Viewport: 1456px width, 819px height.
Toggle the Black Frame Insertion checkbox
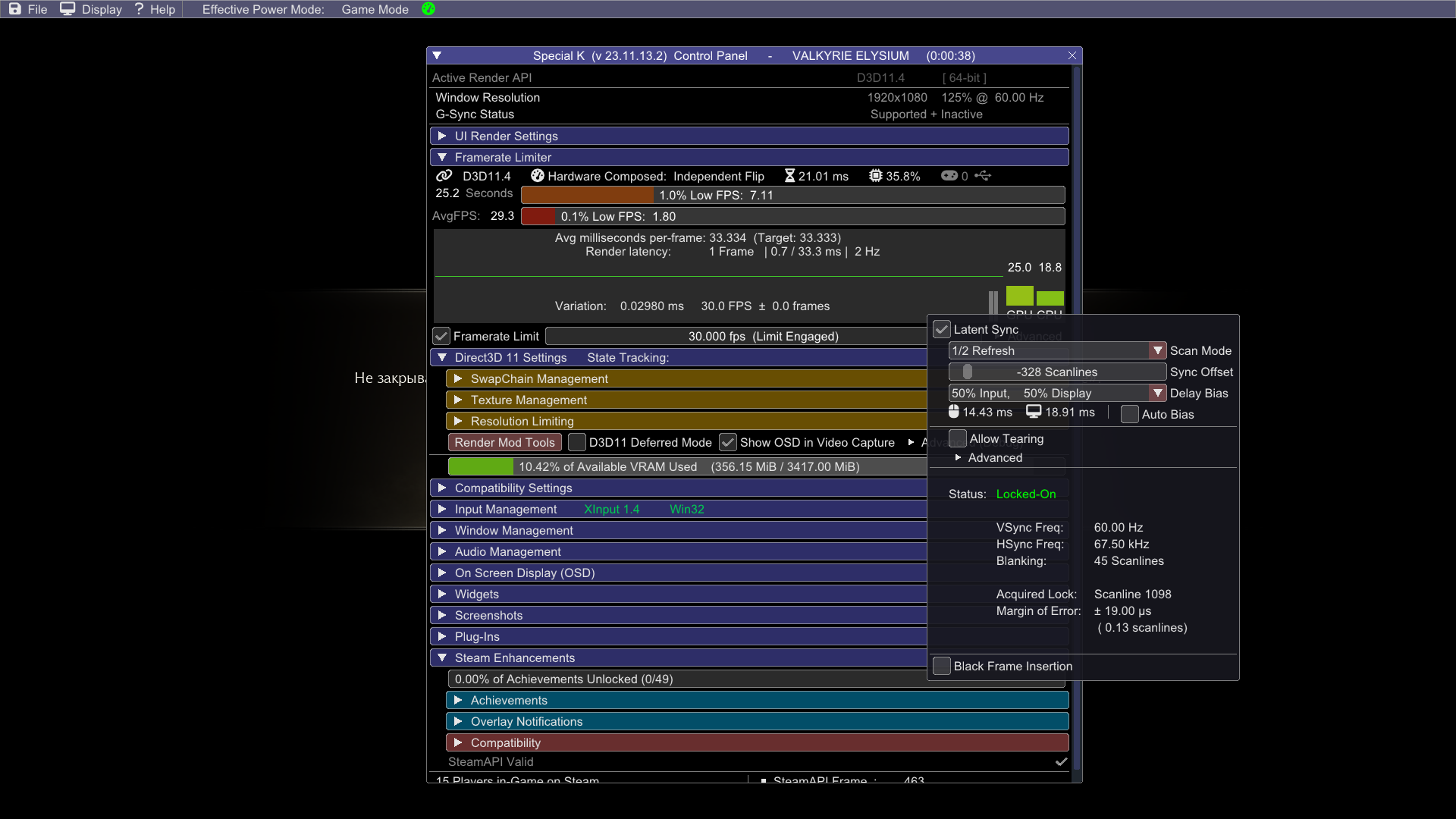(x=942, y=666)
